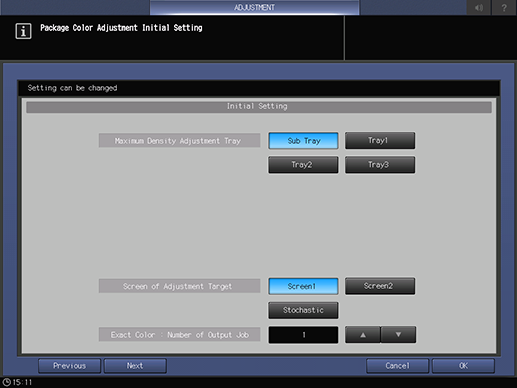Viewport: 517px width, 388px height.
Task: Click the 'Setting can be changed' message
Action: (72, 88)
